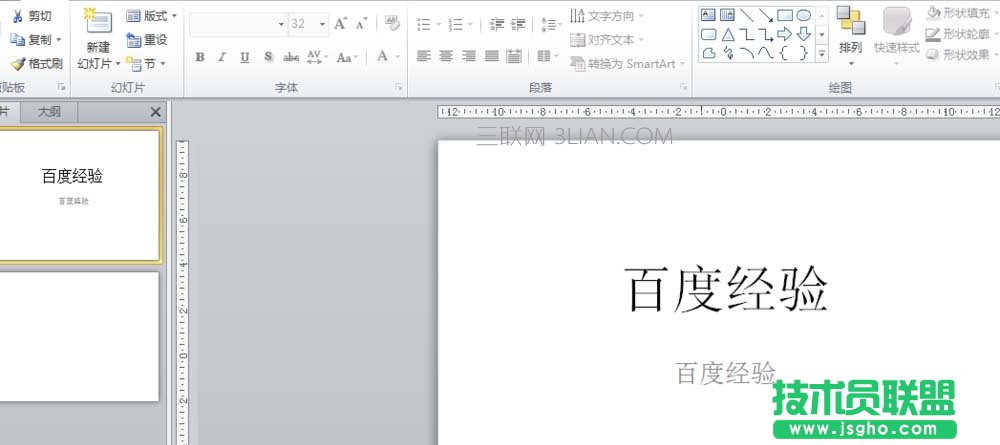Open Text Direction (文字方向) menu
Image resolution: width=1000 pixels, height=445 pixels.
(x=607, y=16)
